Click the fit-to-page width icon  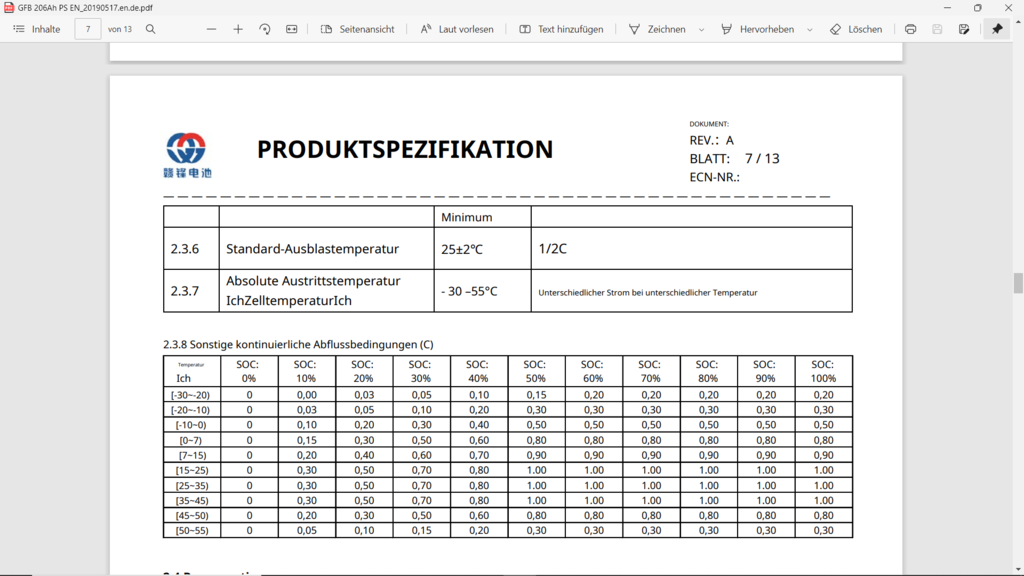pos(291,29)
